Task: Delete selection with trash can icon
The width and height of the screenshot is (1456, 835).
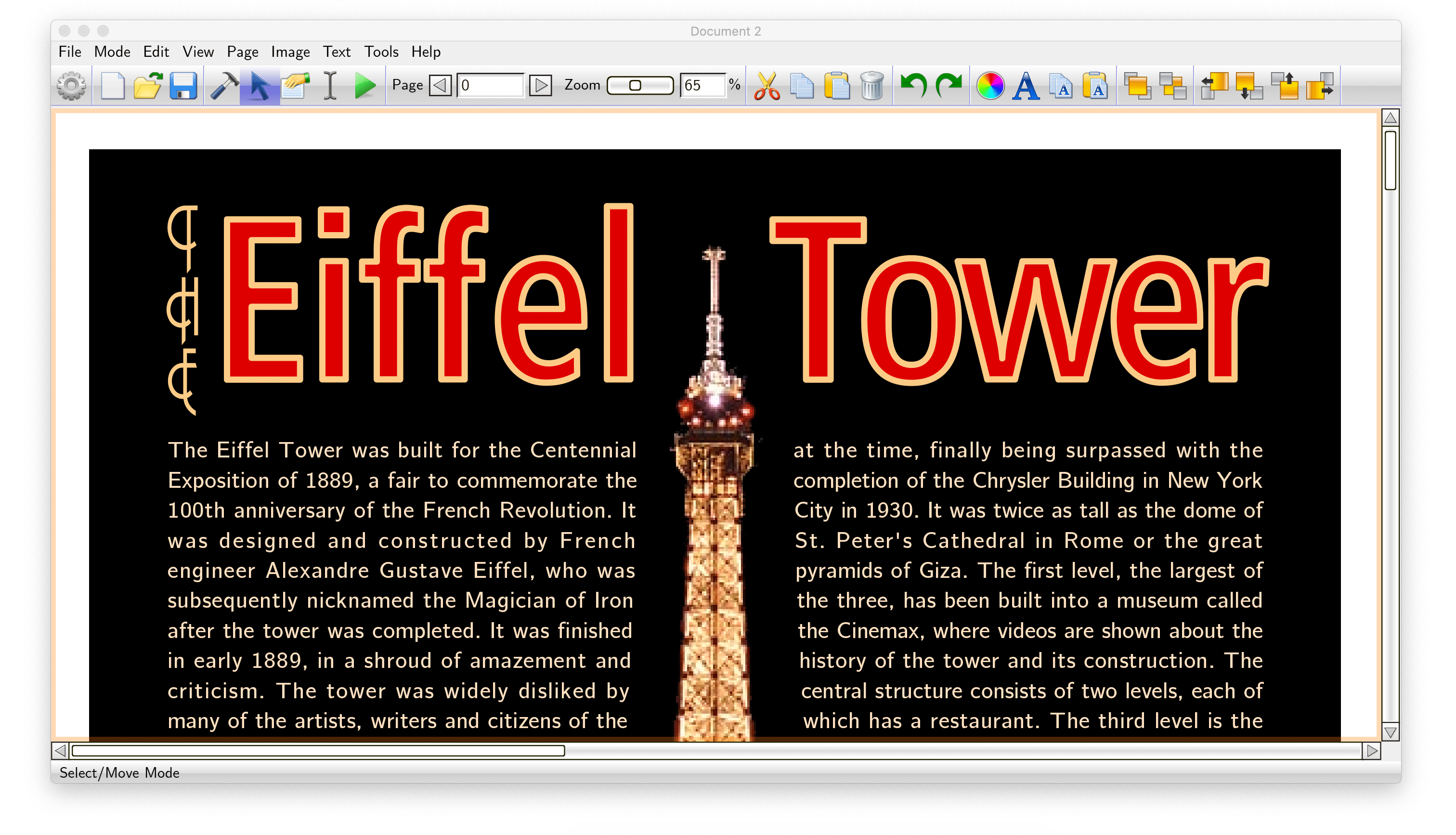Action: pos(872,86)
